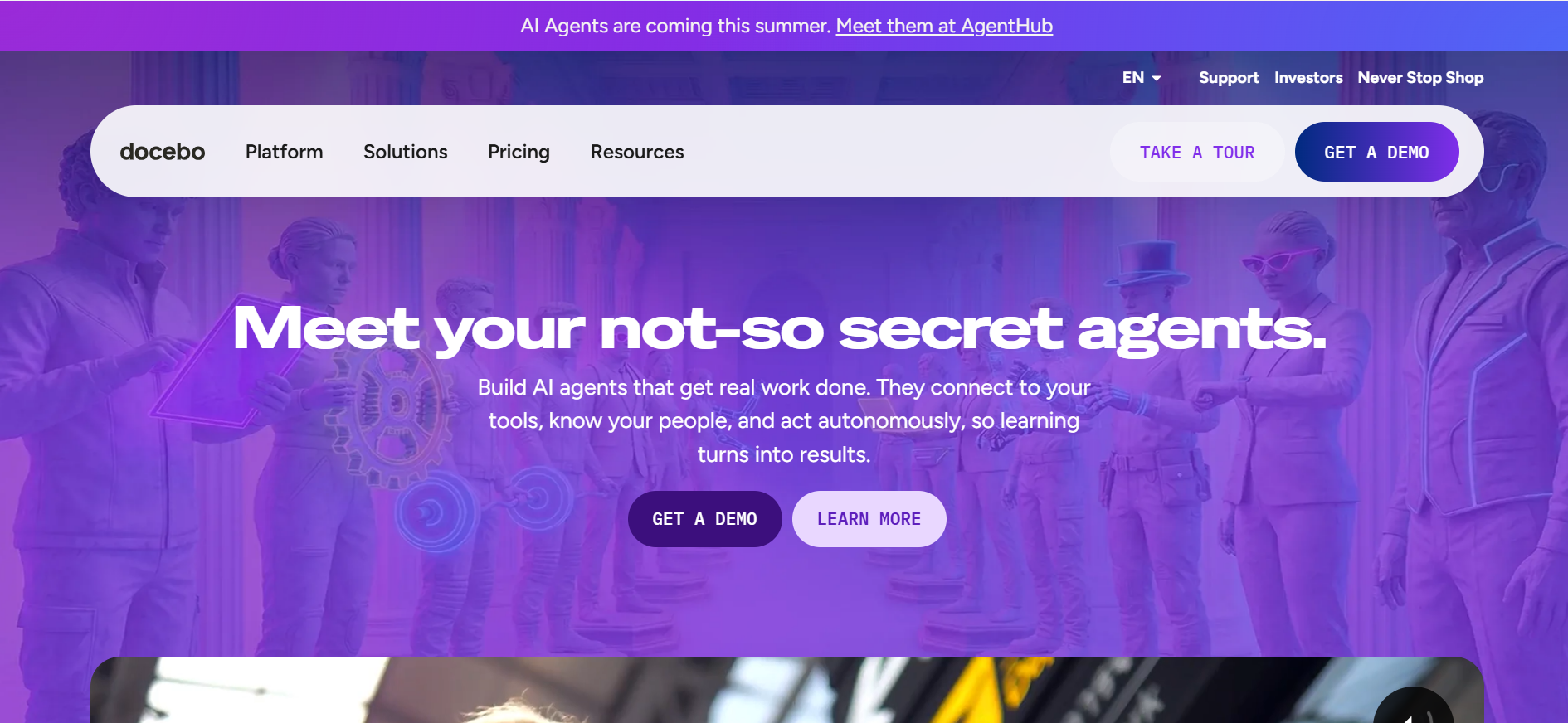Image resolution: width=1568 pixels, height=723 pixels.
Task: Click the docebo logo
Action: click(x=162, y=152)
